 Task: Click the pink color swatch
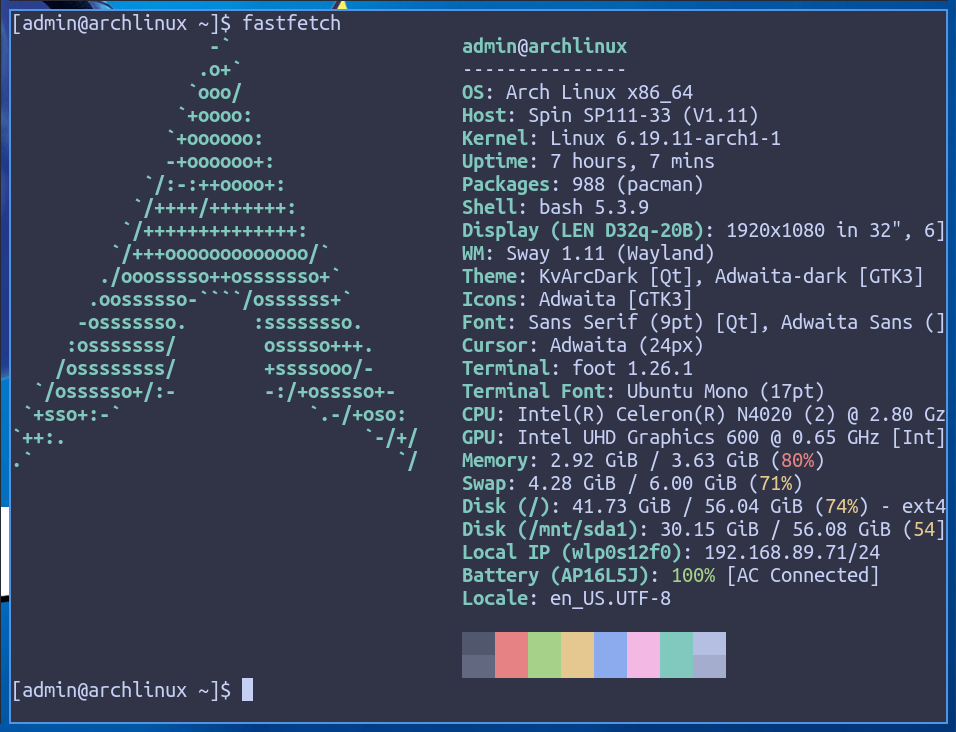[x=643, y=655]
